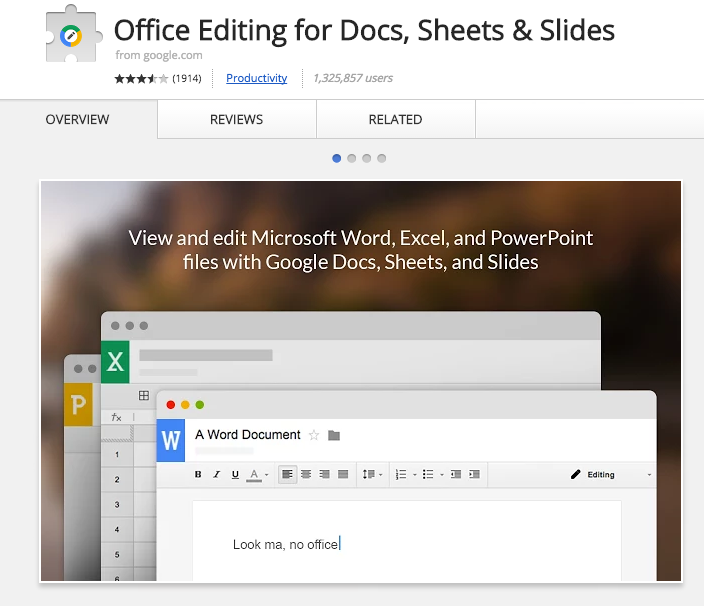Viewport: 704px width, 606px height.
Task: Click the green maximize dot of Word window
Action: tap(200, 405)
